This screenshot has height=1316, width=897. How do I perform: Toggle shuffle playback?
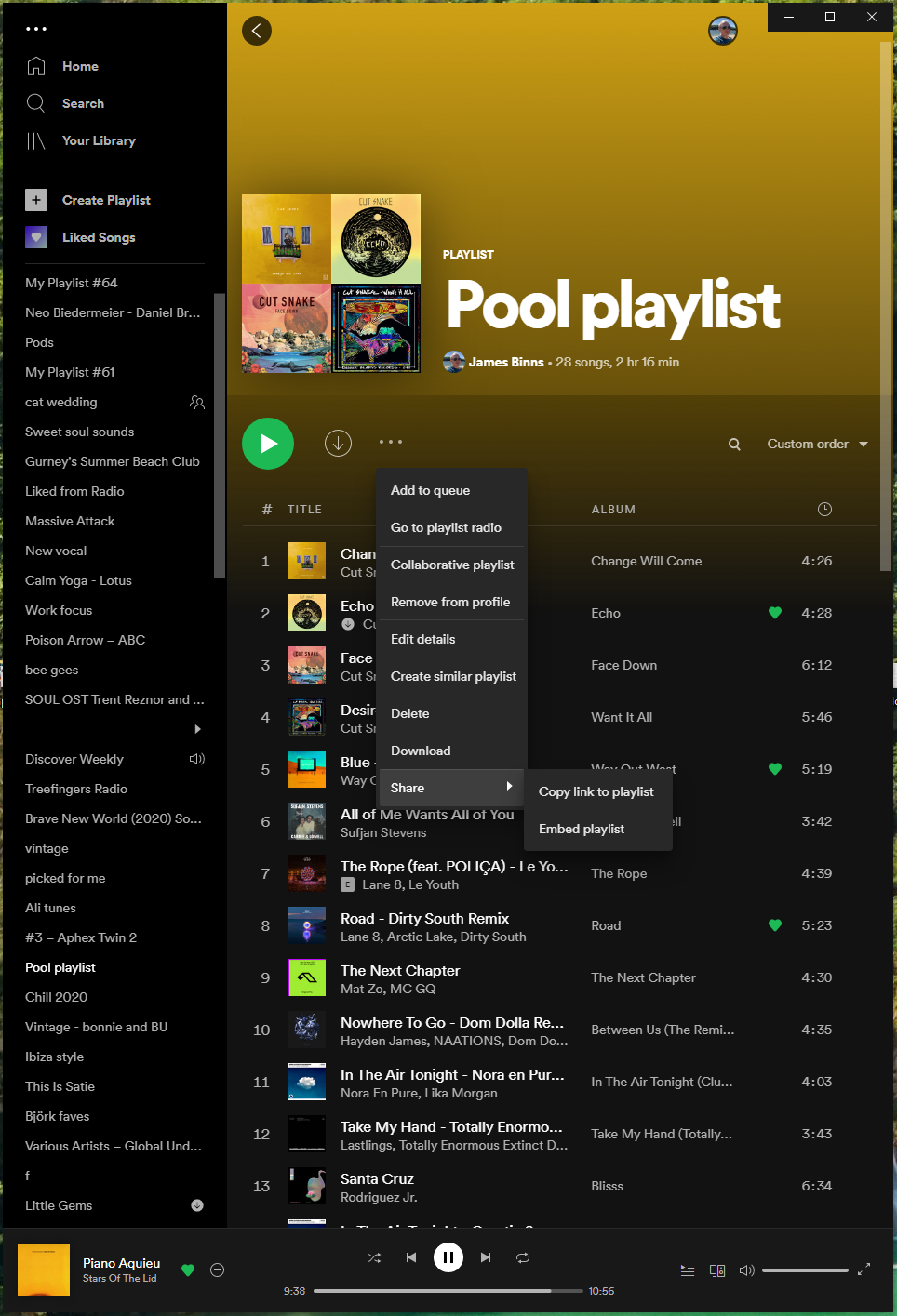pyautogui.click(x=374, y=1257)
